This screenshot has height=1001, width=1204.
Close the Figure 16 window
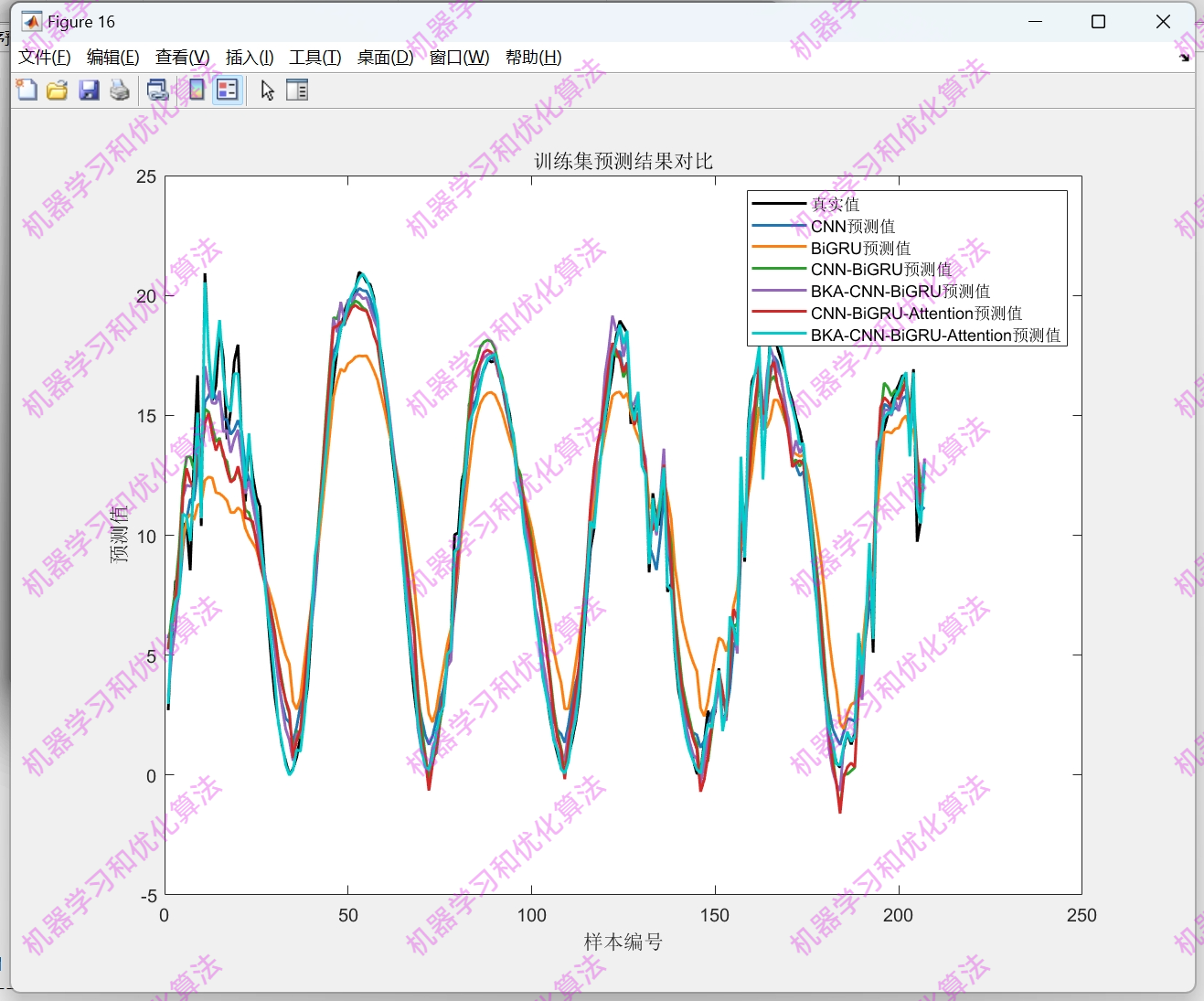[x=1163, y=21]
